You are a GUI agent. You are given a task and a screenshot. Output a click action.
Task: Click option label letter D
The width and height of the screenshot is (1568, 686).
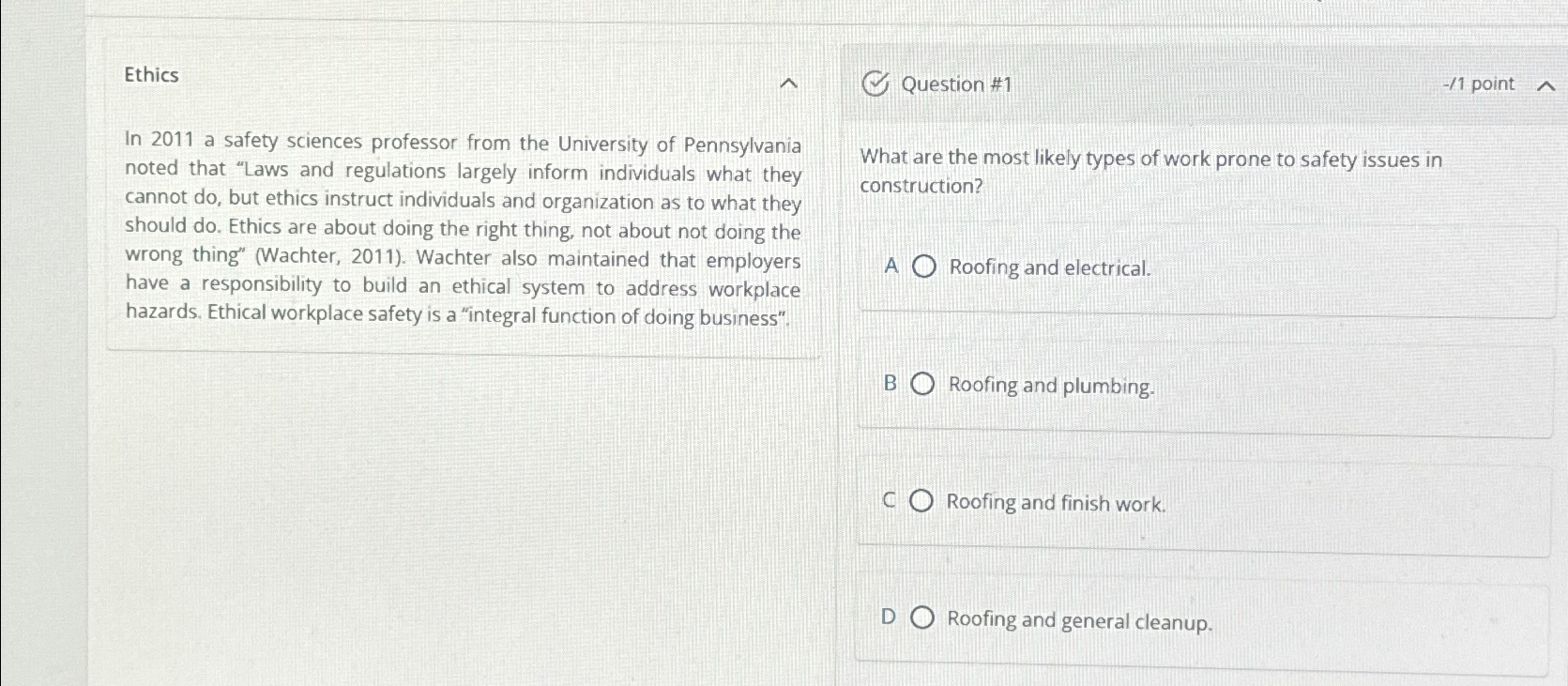(x=888, y=620)
